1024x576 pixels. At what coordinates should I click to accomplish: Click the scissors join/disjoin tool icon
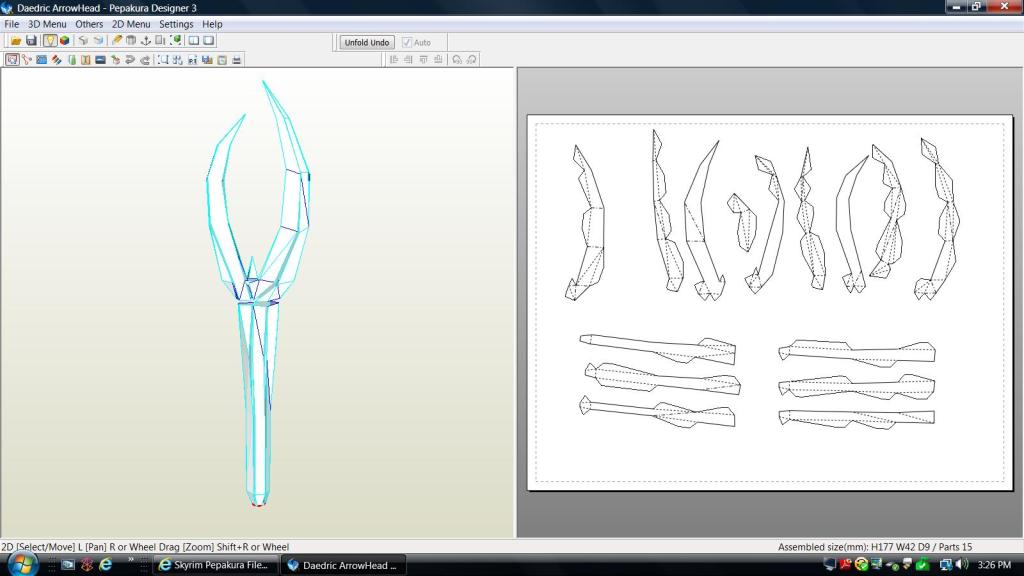(27, 59)
